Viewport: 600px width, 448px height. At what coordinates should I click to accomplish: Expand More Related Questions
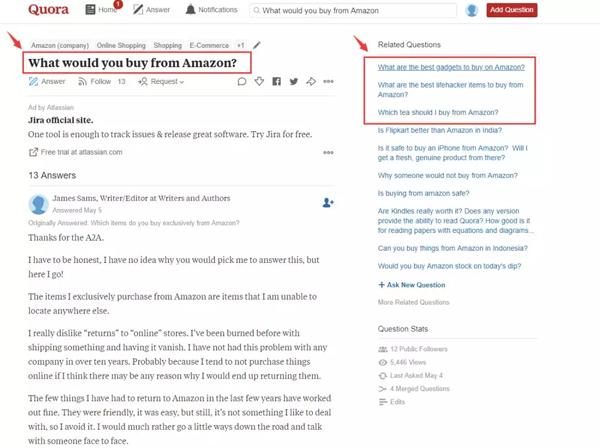[413, 302]
